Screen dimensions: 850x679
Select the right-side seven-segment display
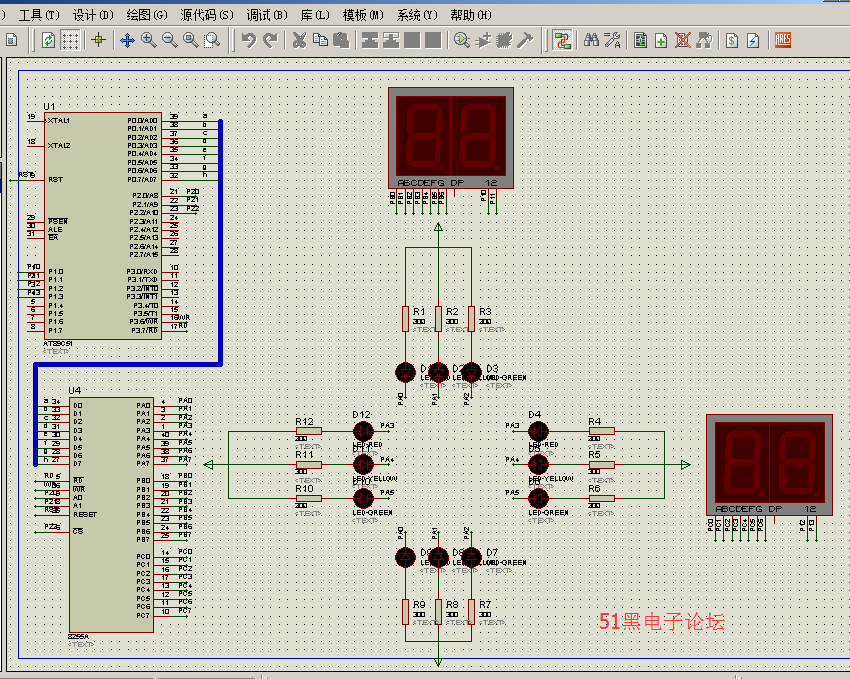point(769,465)
